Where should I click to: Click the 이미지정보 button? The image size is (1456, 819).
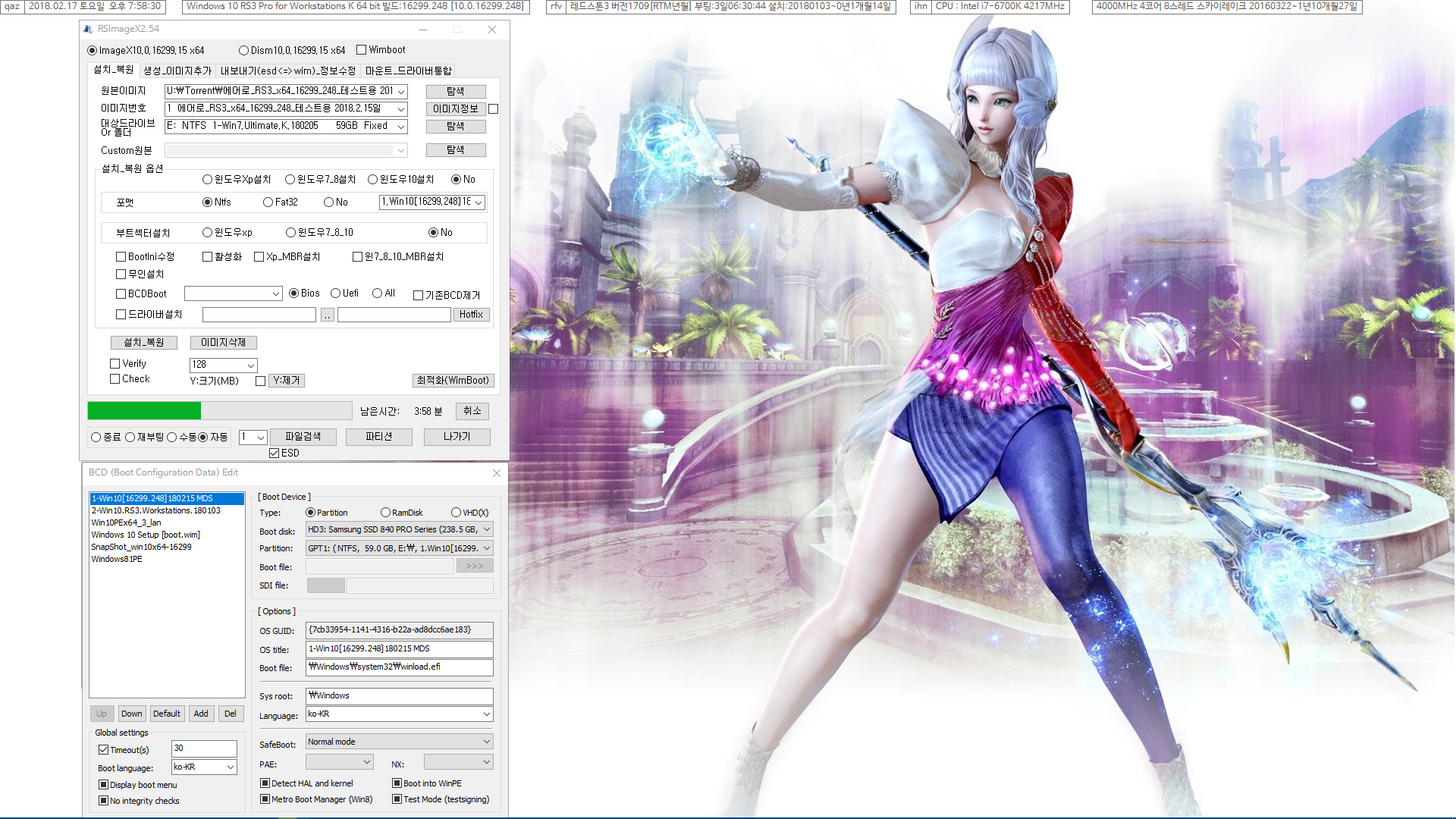click(456, 108)
